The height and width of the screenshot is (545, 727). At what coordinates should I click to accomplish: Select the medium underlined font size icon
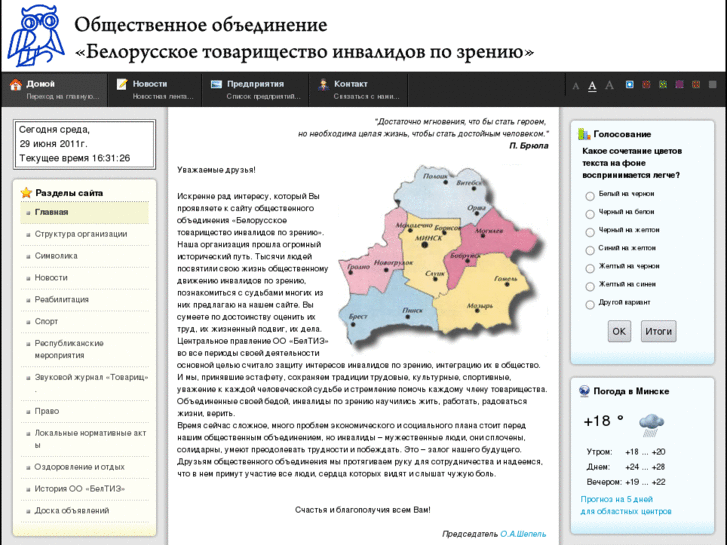(x=592, y=86)
